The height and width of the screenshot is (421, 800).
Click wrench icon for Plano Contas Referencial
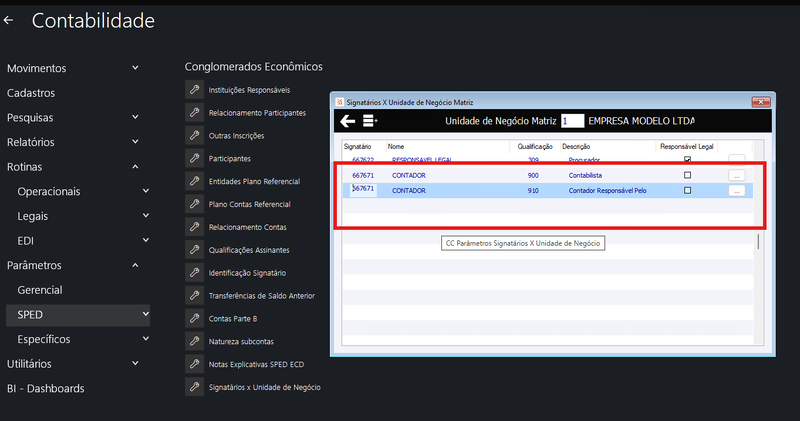(194, 204)
